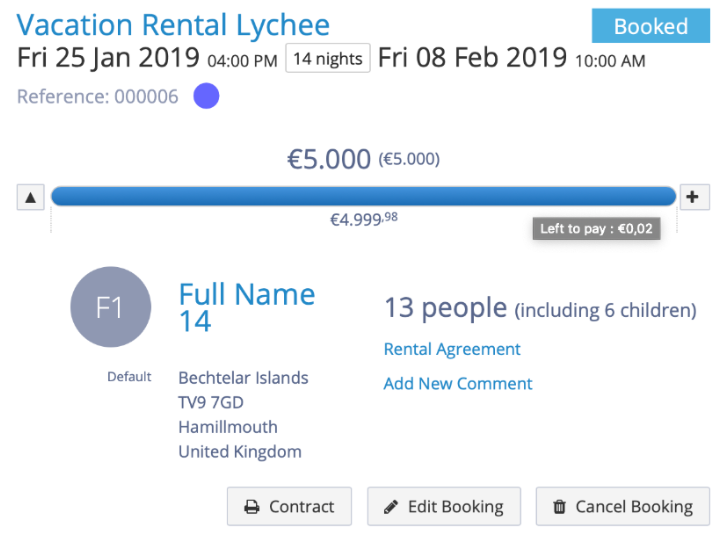723x540 pixels.
Task: Click the trash icon for Cancel Booking
Action: pos(559,507)
